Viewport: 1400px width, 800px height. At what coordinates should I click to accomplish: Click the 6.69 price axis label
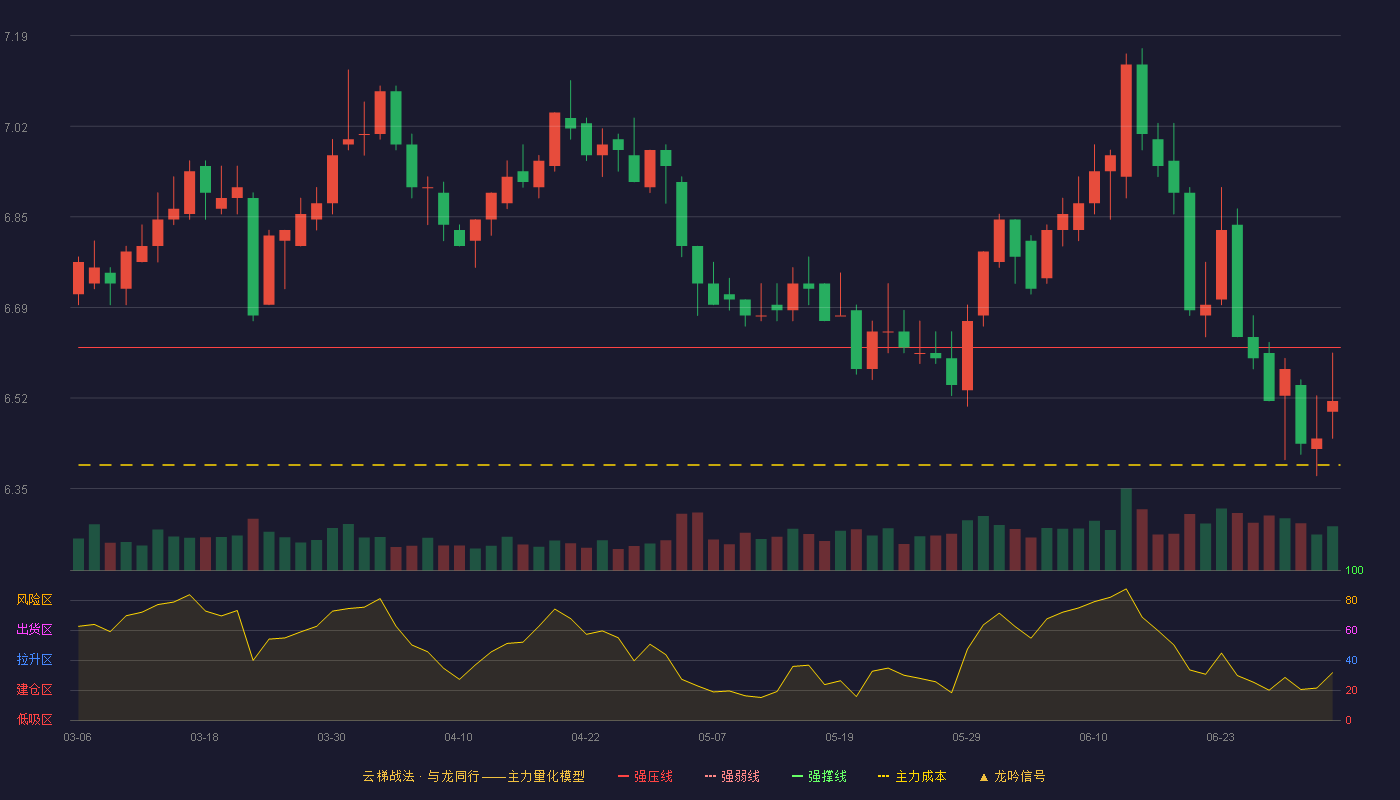coord(16,309)
